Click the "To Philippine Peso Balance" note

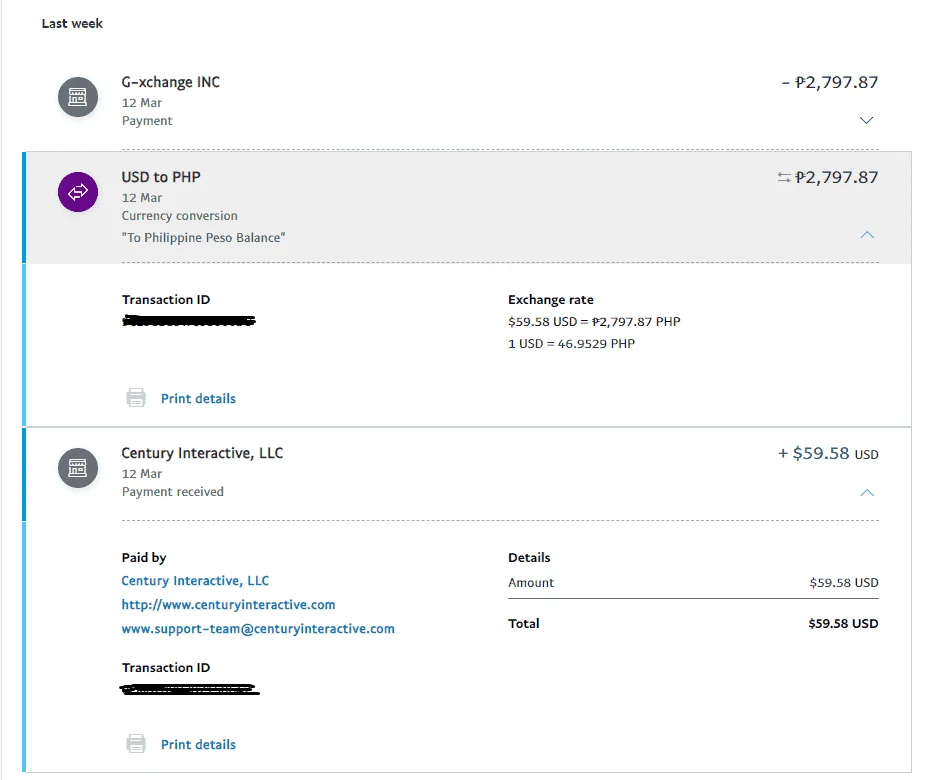click(x=203, y=237)
